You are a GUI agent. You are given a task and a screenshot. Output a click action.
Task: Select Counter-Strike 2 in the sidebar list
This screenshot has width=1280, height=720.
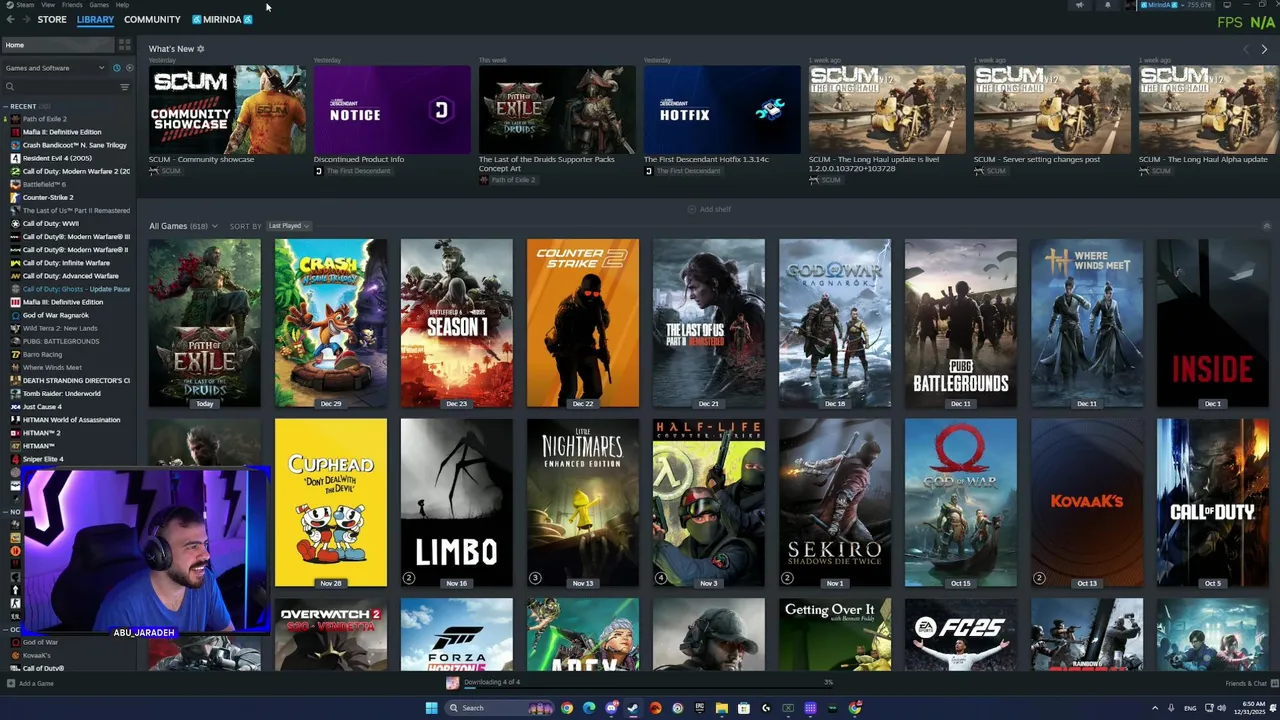(x=48, y=197)
